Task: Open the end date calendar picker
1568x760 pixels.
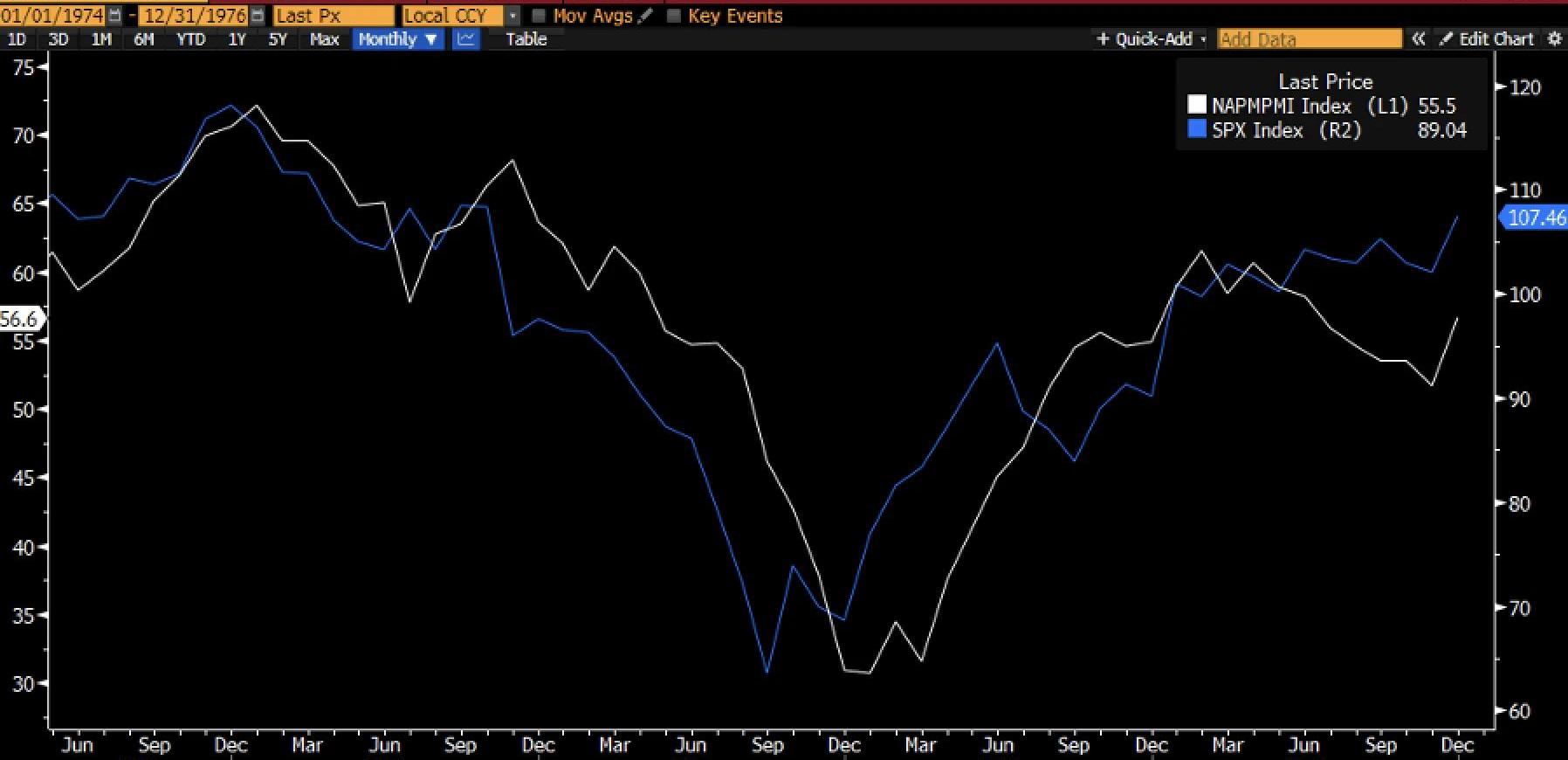Action: point(257,16)
